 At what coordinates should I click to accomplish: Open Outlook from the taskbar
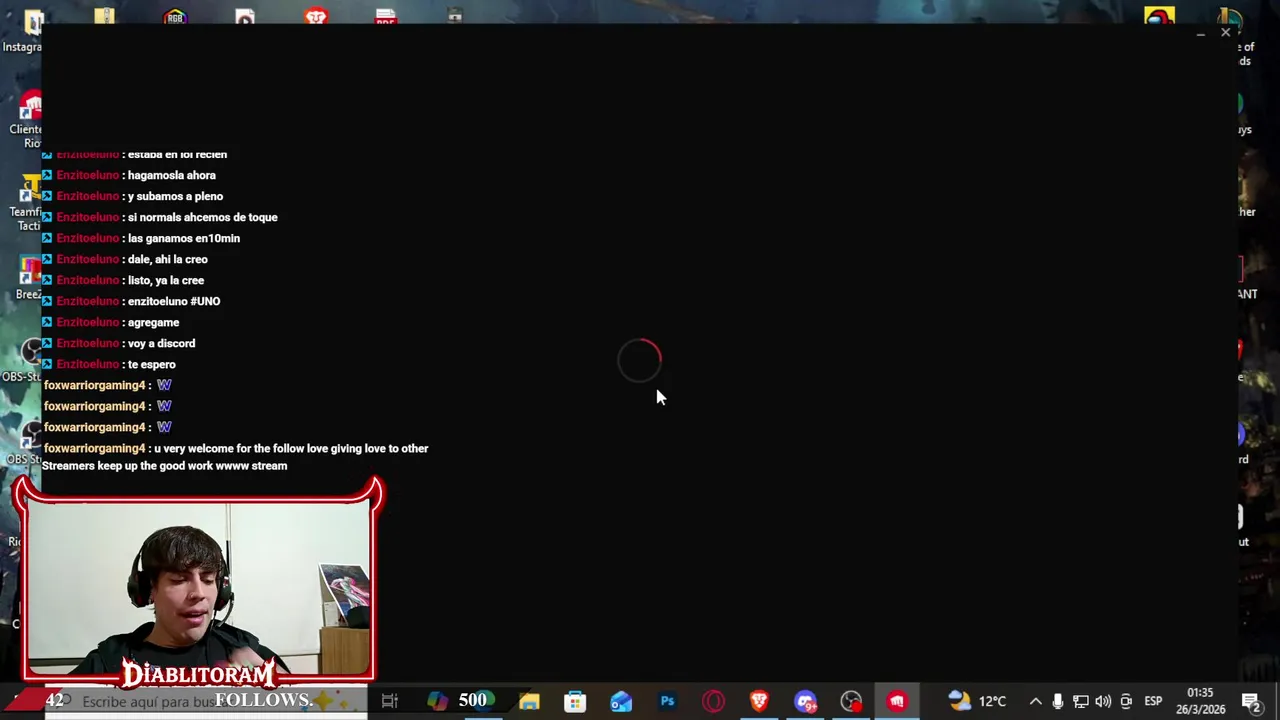[621, 701]
